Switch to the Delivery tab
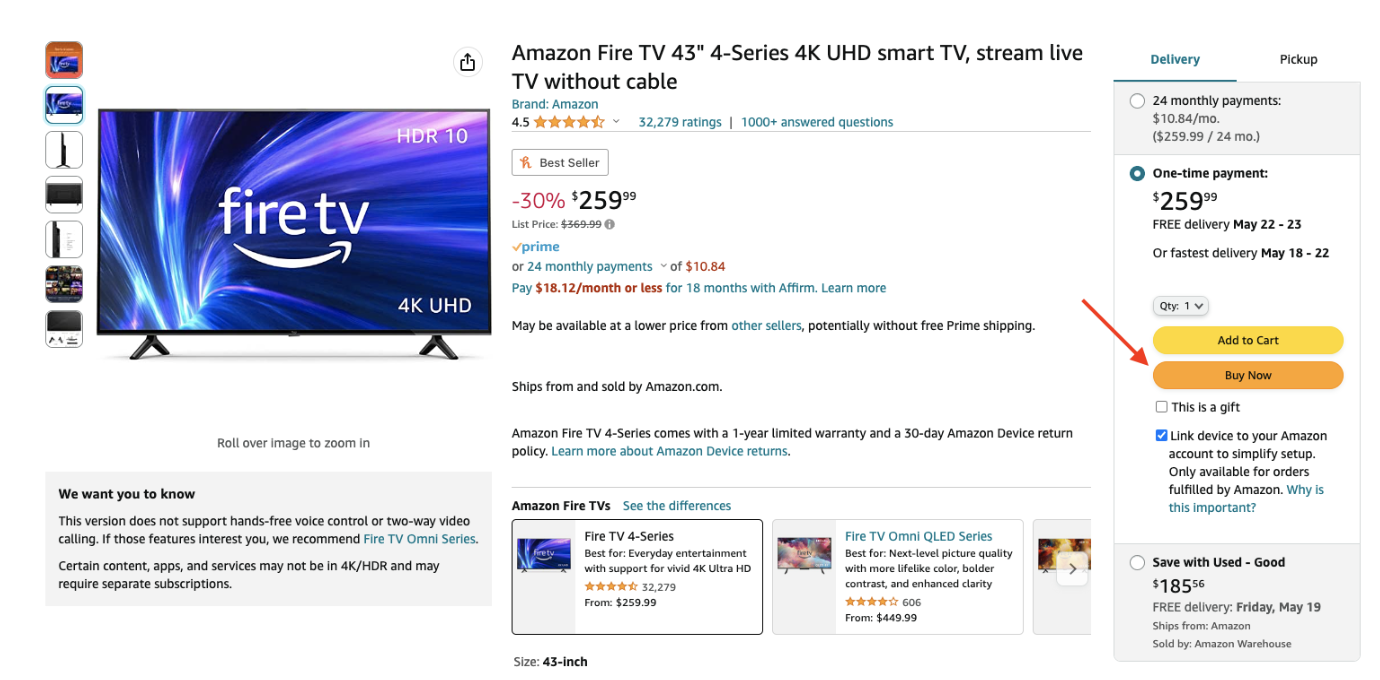 [1175, 60]
